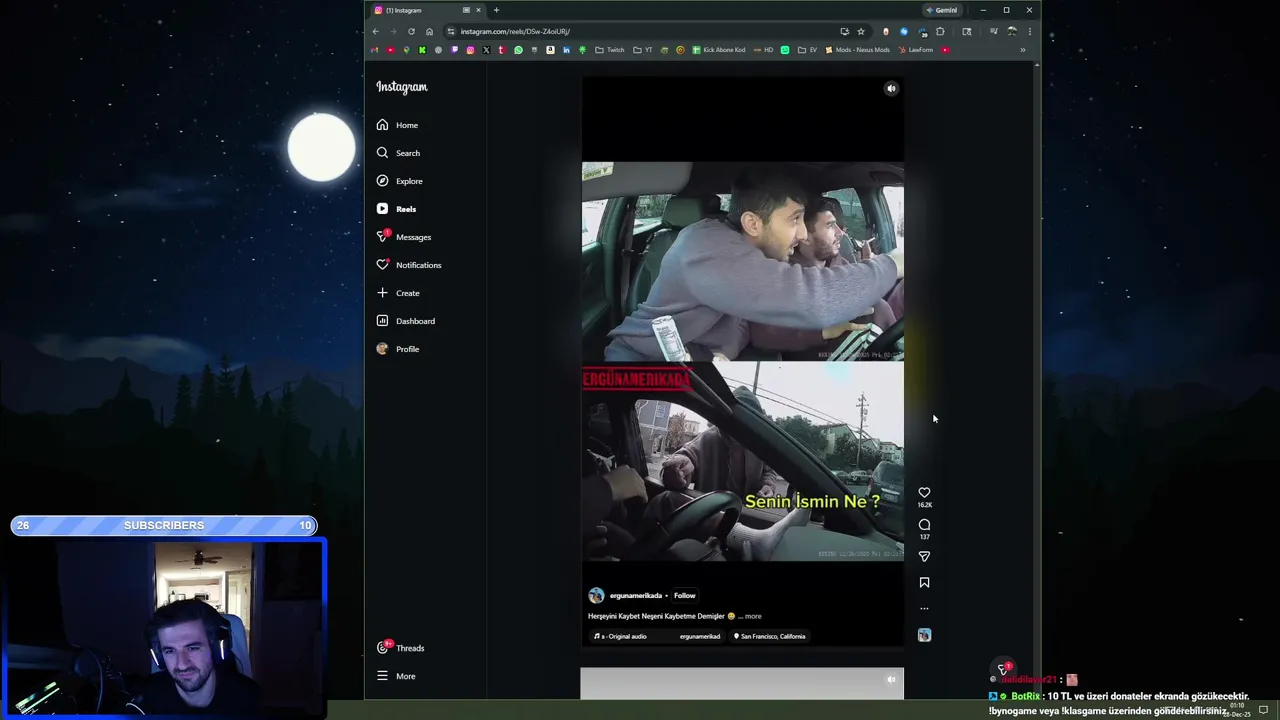Open Threads at the sidebar bottom
Image resolution: width=1280 pixels, height=720 pixels.
[x=401, y=648]
